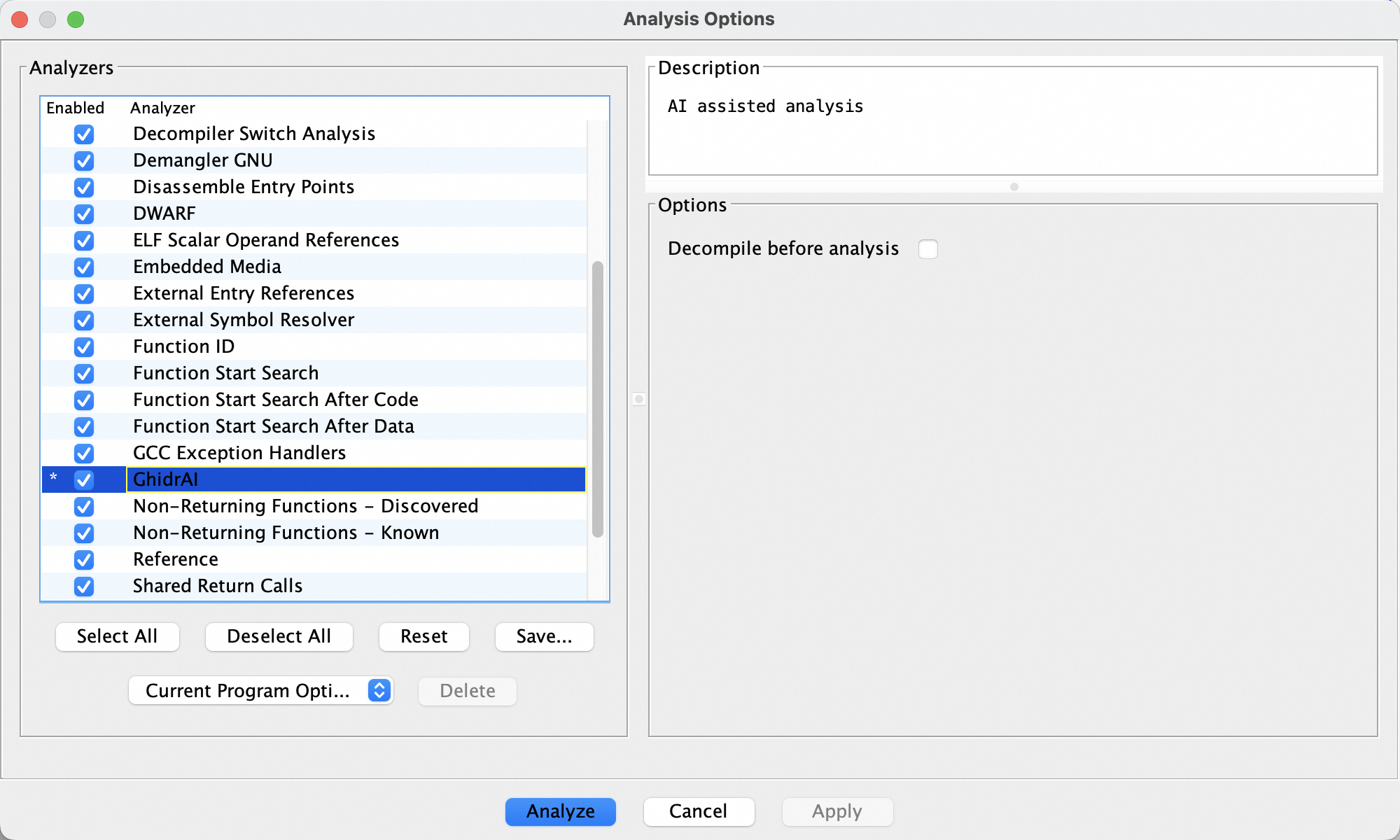Click the analyzer list scrollbar thumb
This screenshot has height=840, width=1400.
pyautogui.click(x=597, y=399)
